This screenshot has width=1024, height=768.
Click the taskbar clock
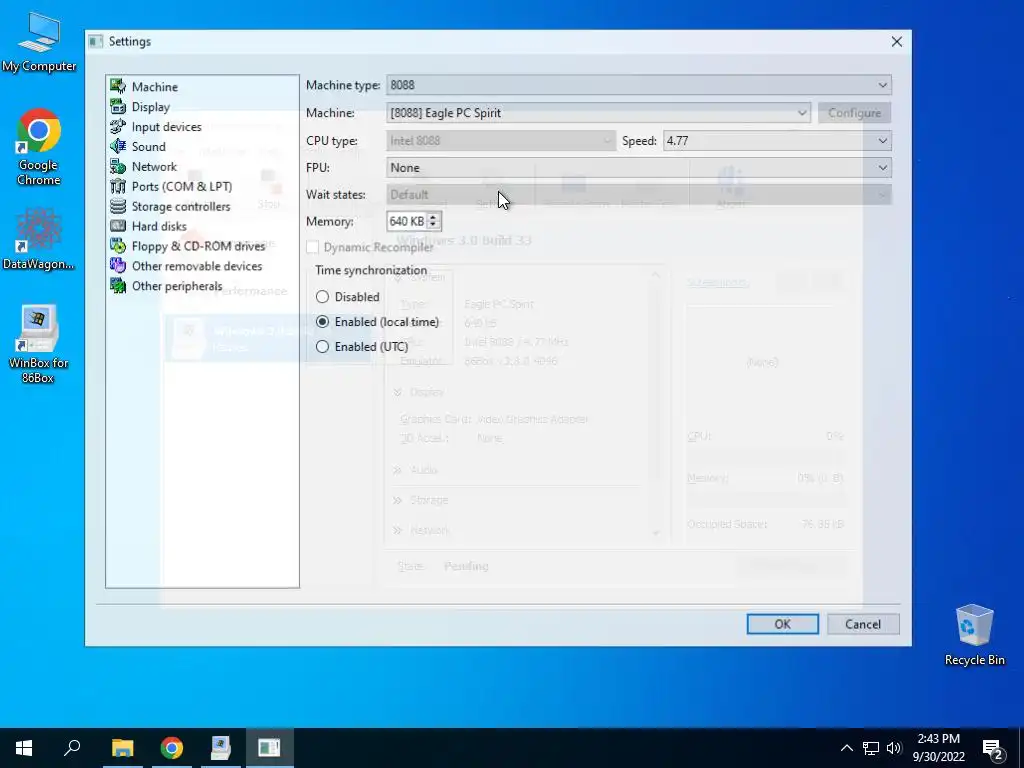tap(938, 748)
